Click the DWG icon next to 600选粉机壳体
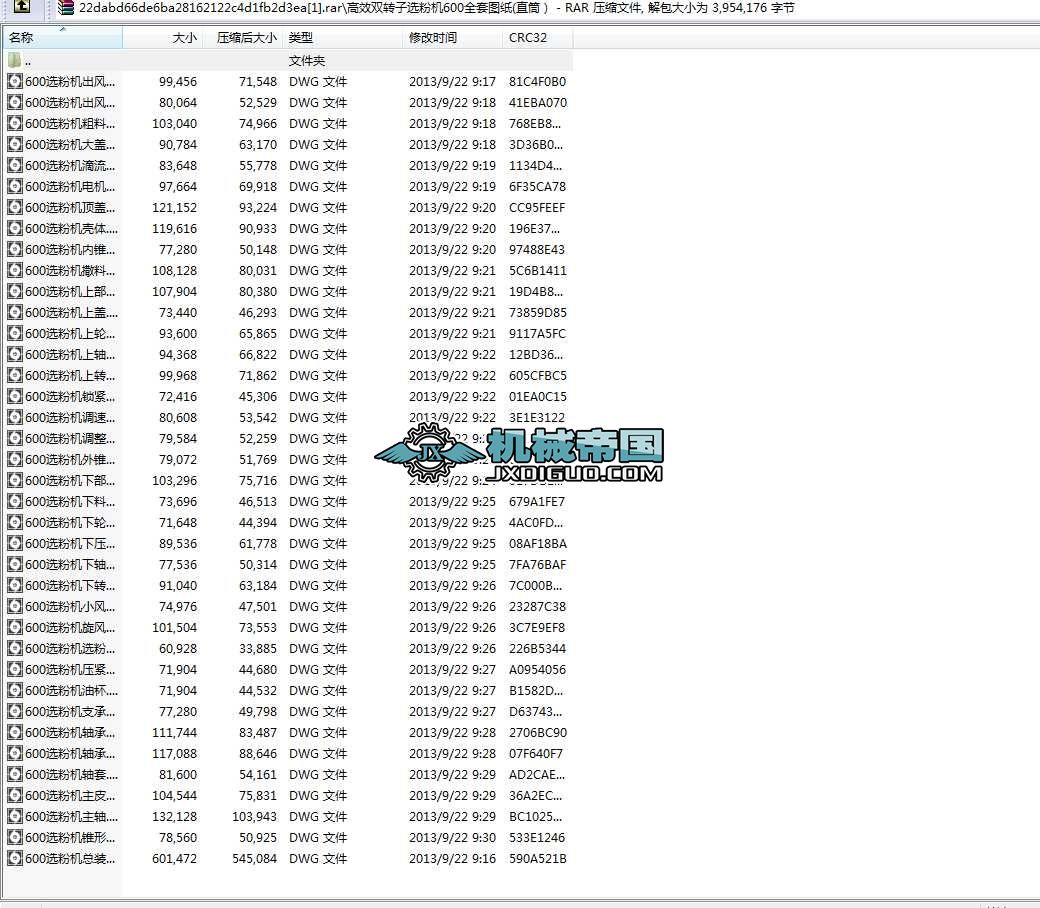This screenshot has height=908, width=1040. pos(15,229)
